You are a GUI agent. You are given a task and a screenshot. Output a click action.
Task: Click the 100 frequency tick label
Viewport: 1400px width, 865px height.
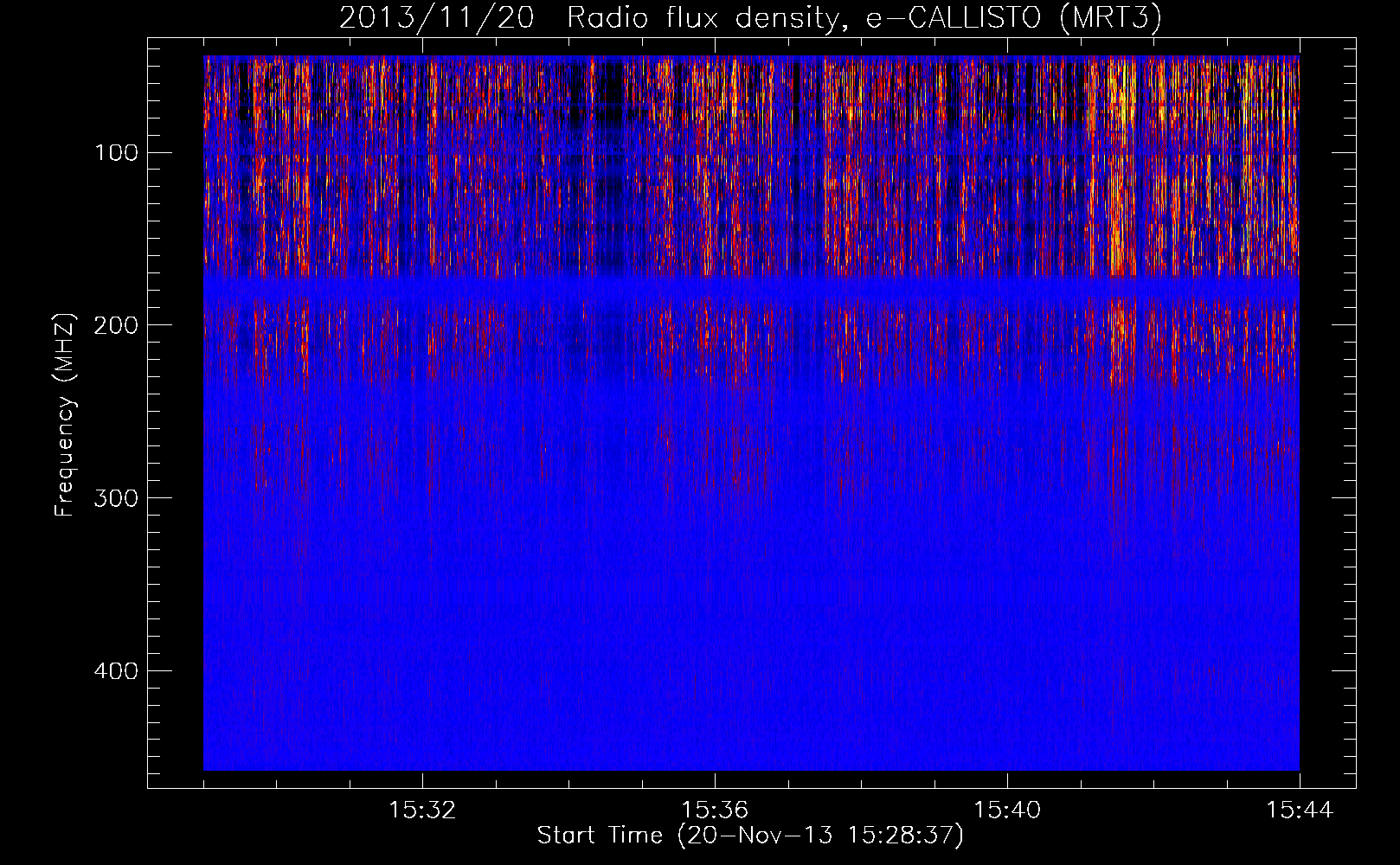[x=117, y=153]
